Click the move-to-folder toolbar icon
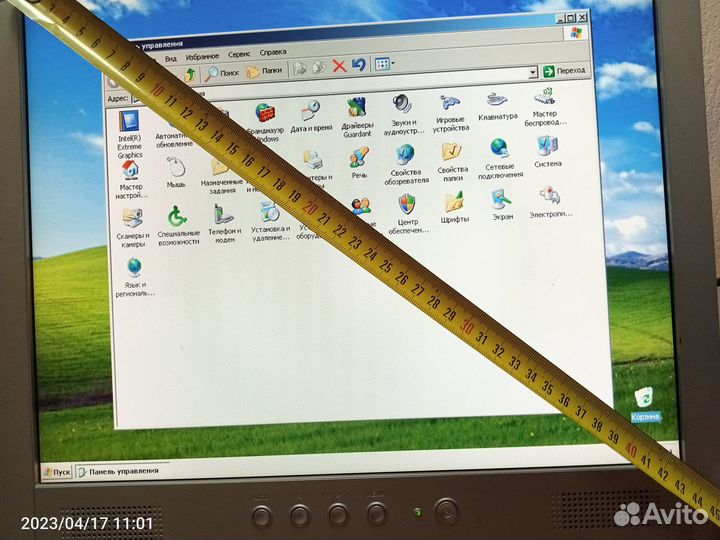 (x=300, y=69)
